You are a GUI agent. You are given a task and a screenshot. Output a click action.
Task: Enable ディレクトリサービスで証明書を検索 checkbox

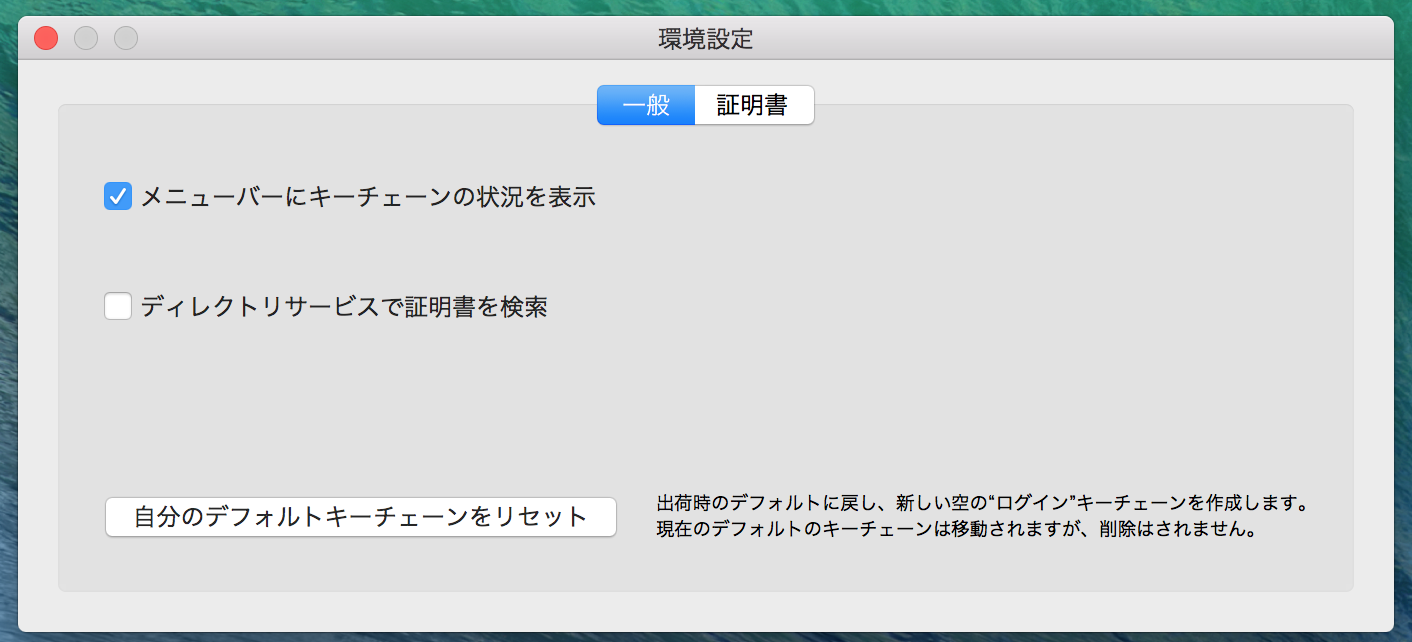118,305
